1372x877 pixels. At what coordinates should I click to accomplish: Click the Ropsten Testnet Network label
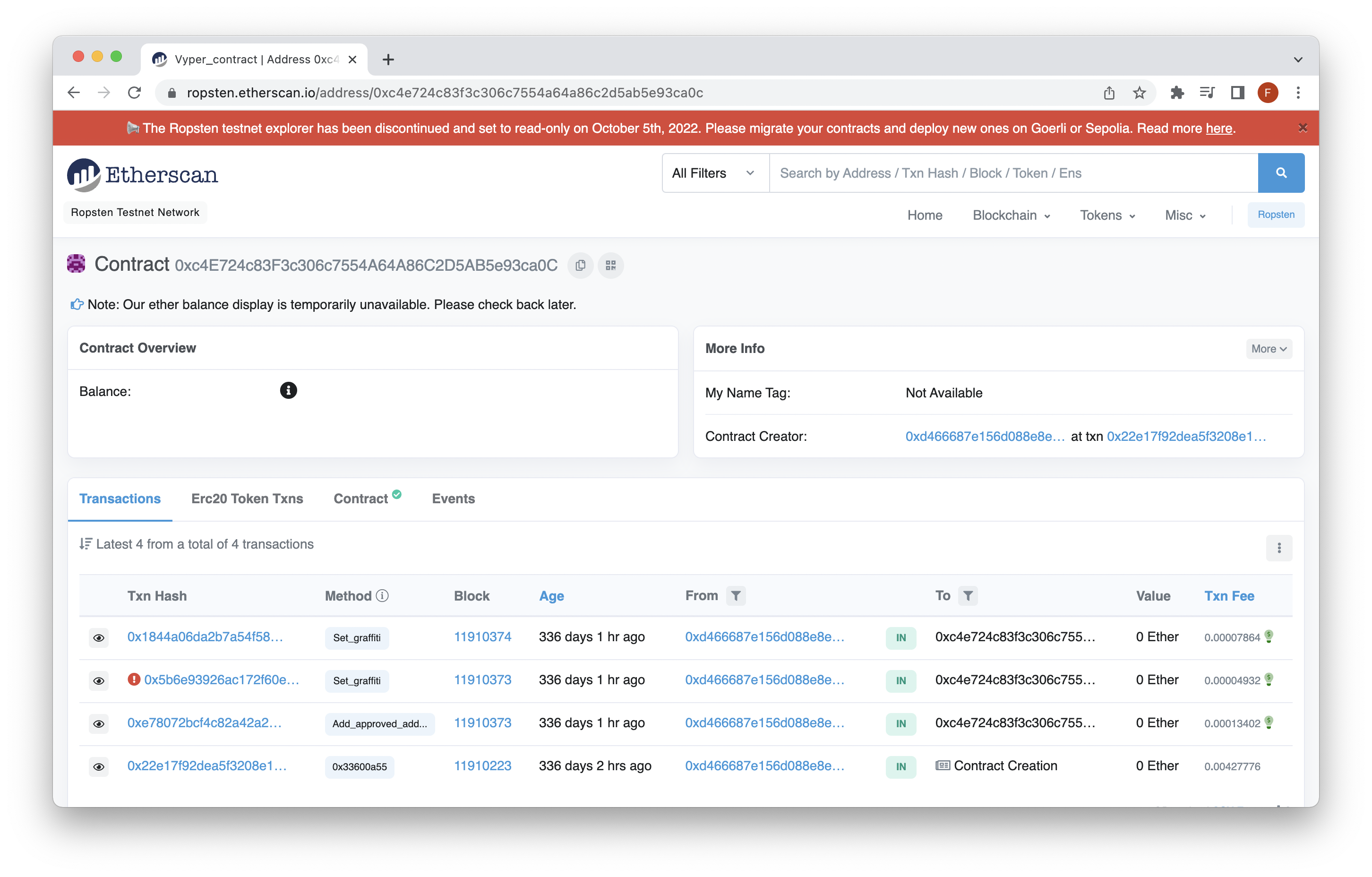click(x=135, y=213)
